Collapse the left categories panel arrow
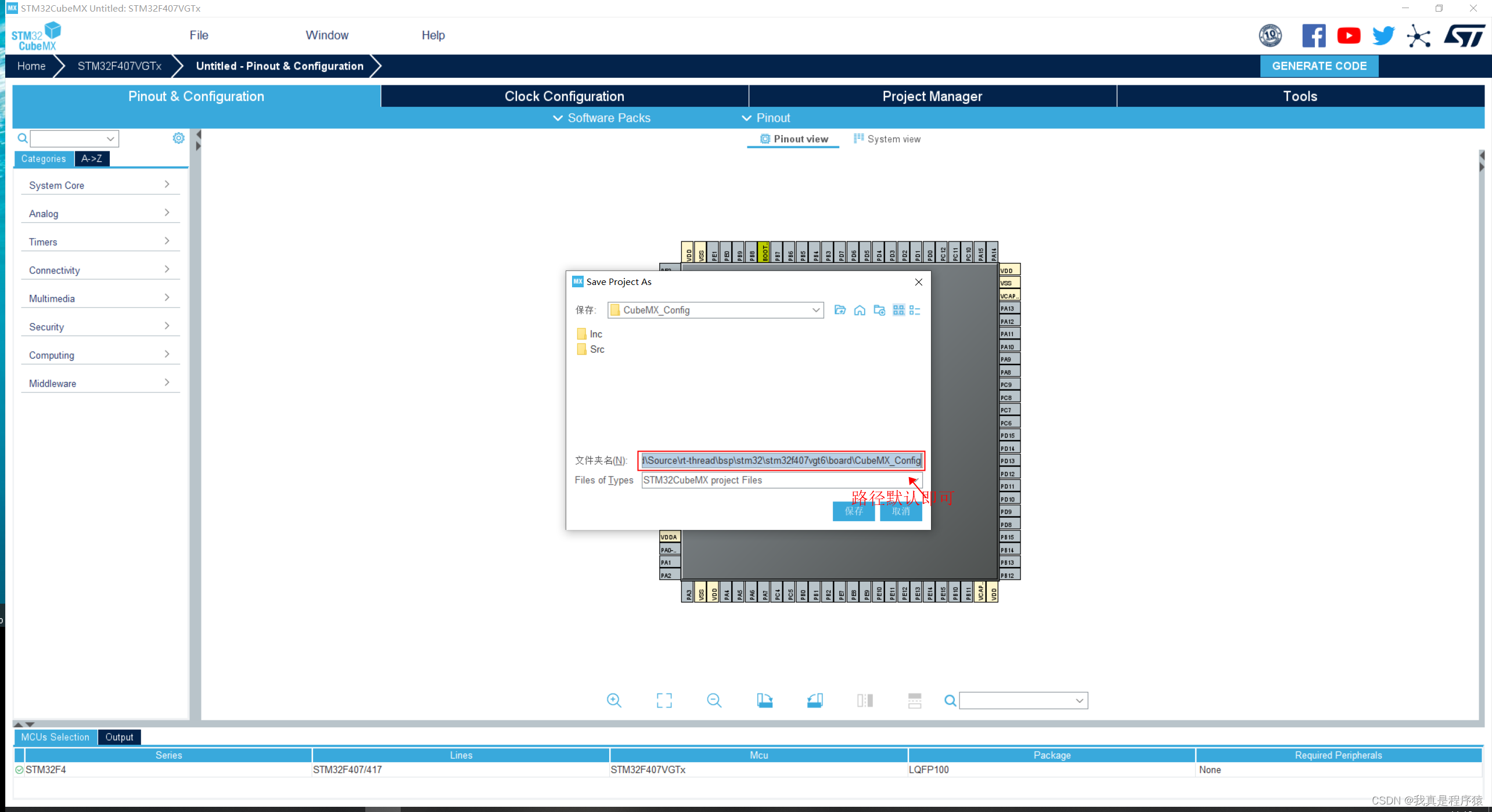1492x812 pixels. point(198,135)
